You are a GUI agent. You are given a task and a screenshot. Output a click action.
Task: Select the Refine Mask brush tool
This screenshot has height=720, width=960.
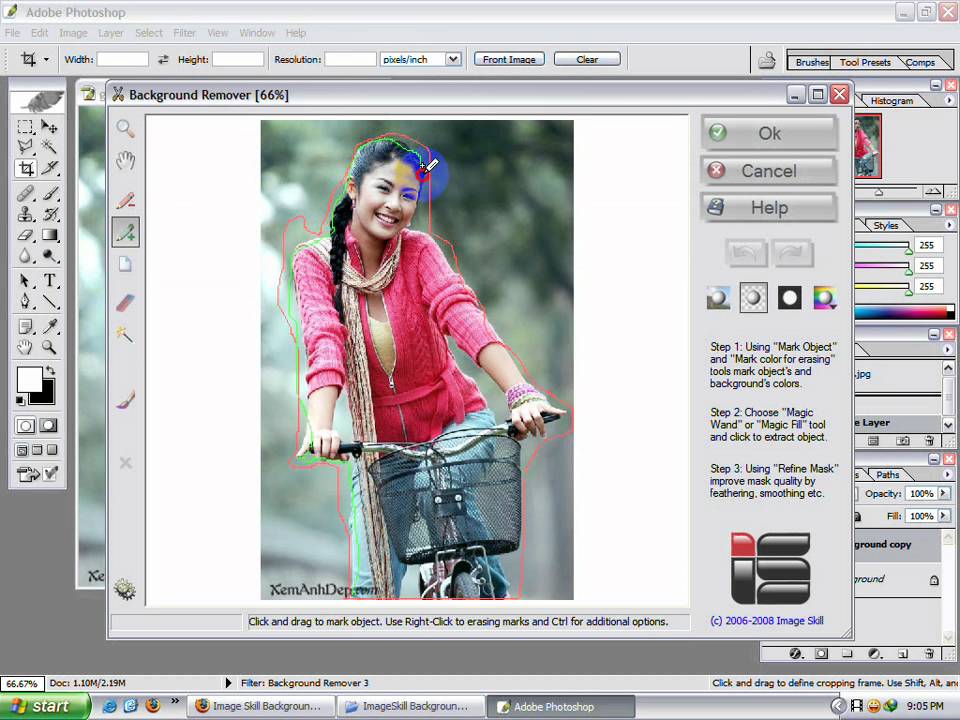coord(126,399)
